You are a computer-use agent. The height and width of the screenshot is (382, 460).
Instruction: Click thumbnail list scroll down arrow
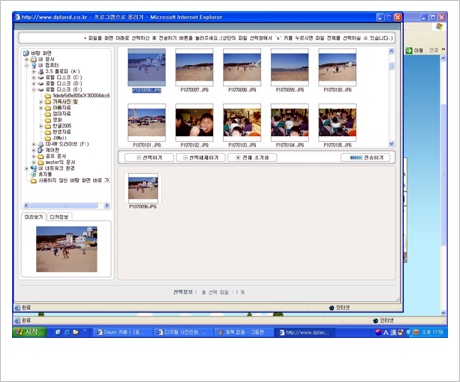click(391, 144)
